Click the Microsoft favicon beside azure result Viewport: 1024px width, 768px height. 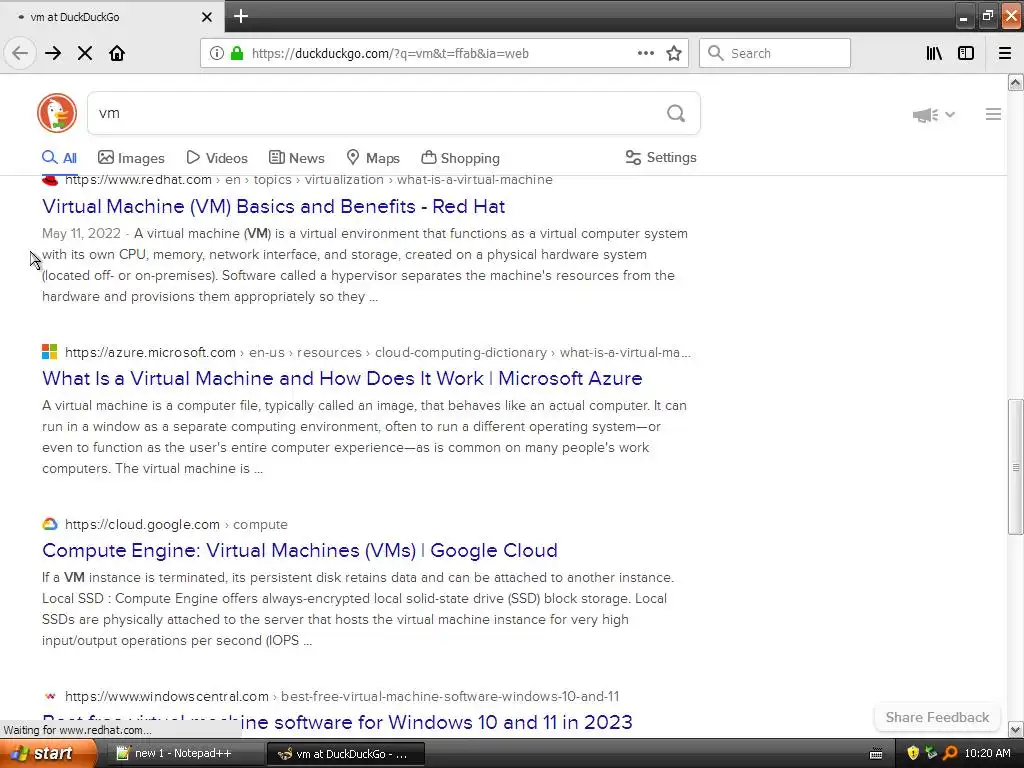click(x=50, y=352)
